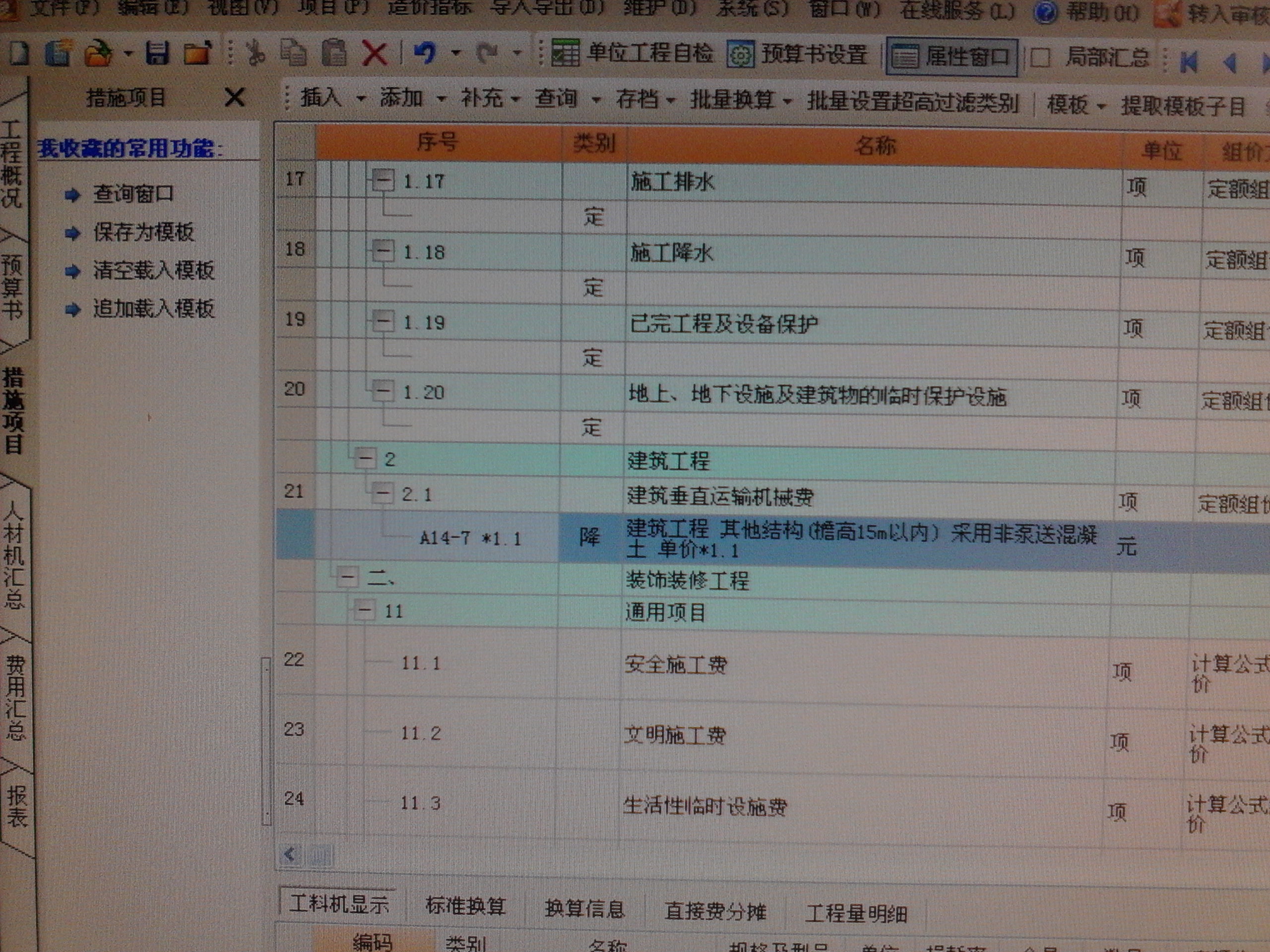Collapse section 2 建筑工程
This screenshot has height=952, width=1270.
pyautogui.click(x=365, y=459)
